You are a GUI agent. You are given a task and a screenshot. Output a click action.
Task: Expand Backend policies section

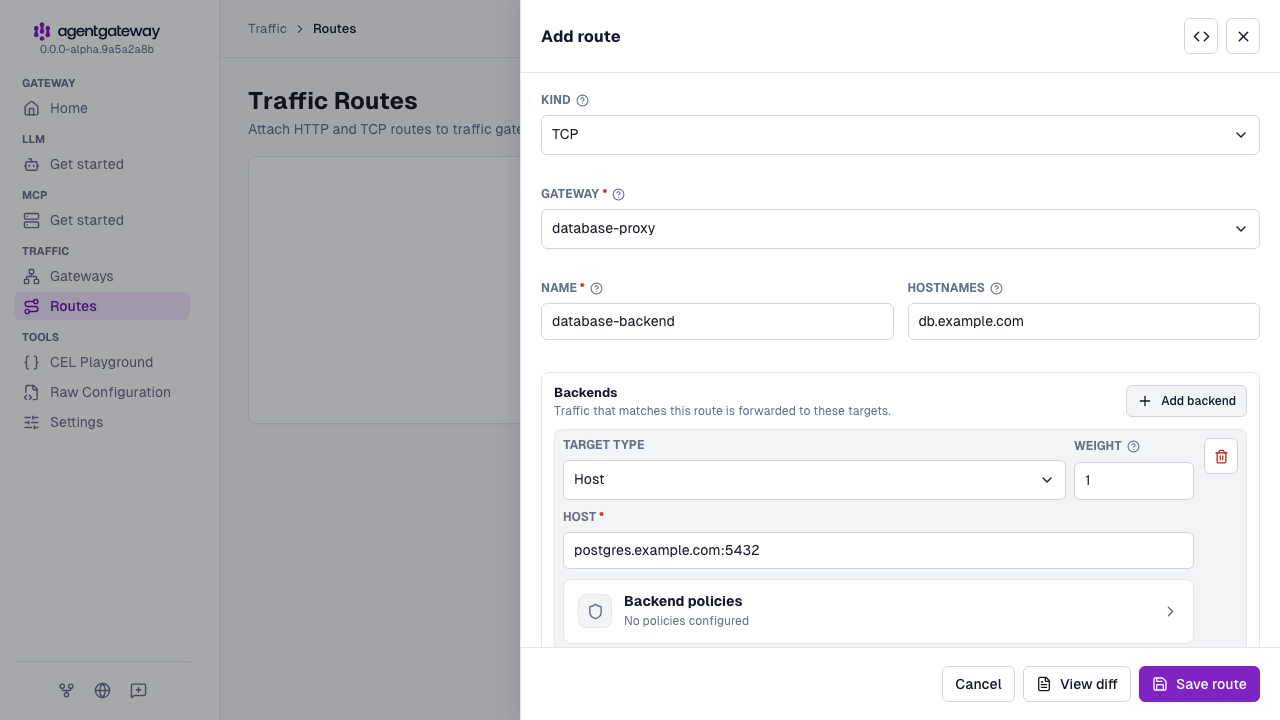point(878,611)
